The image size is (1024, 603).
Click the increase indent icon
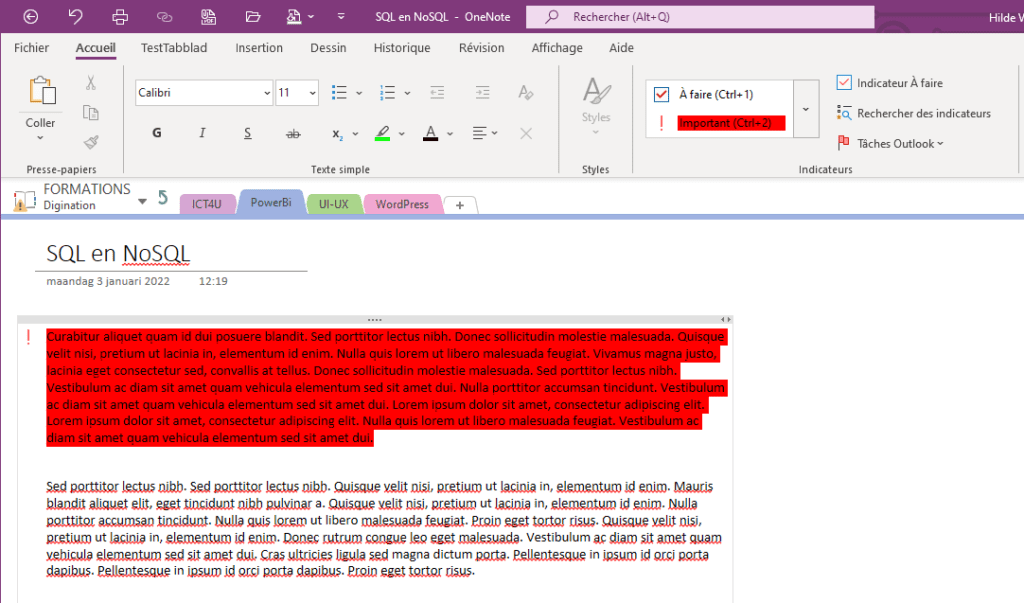[x=483, y=92]
